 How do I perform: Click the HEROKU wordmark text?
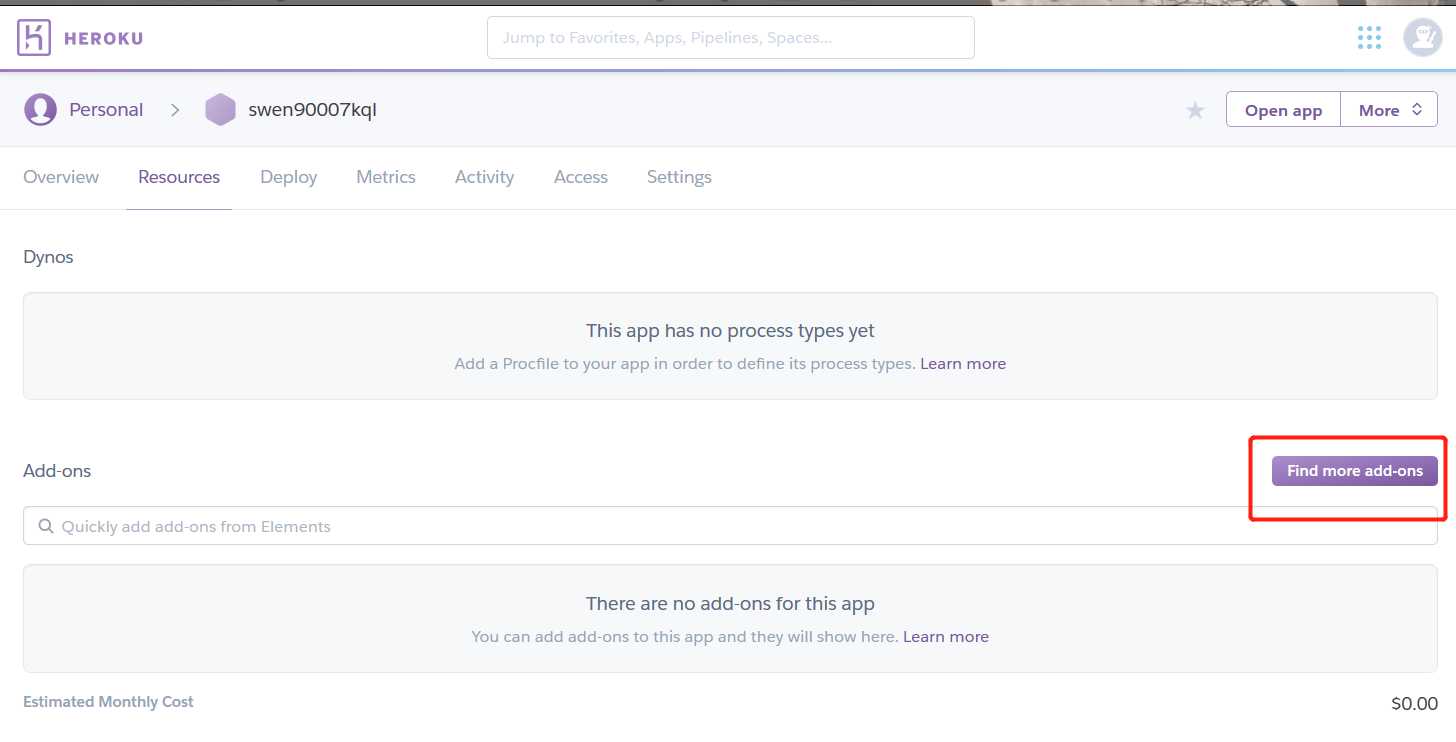pyautogui.click(x=103, y=39)
